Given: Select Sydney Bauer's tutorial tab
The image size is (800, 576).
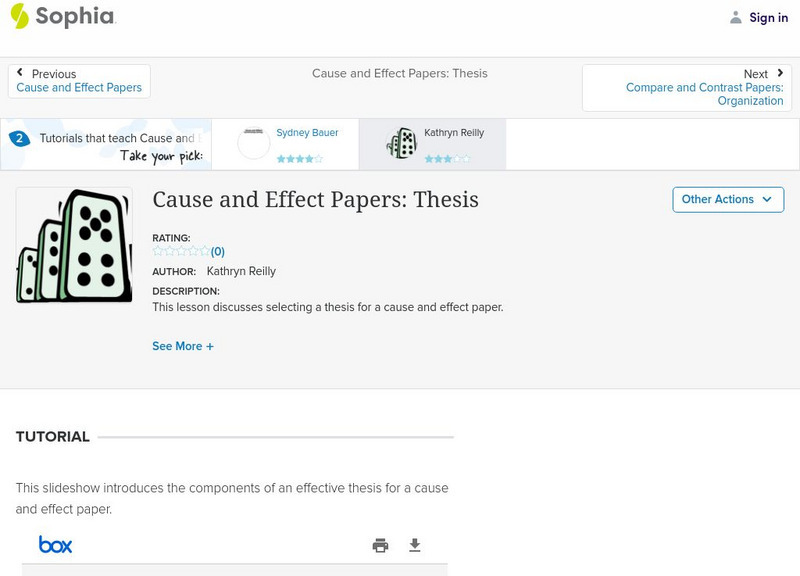Looking at the screenshot, I should tap(307, 133).
